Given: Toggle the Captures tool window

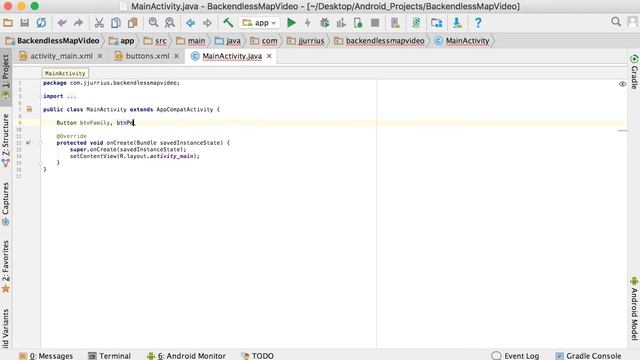Looking at the screenshot, I should pos(5,204).
